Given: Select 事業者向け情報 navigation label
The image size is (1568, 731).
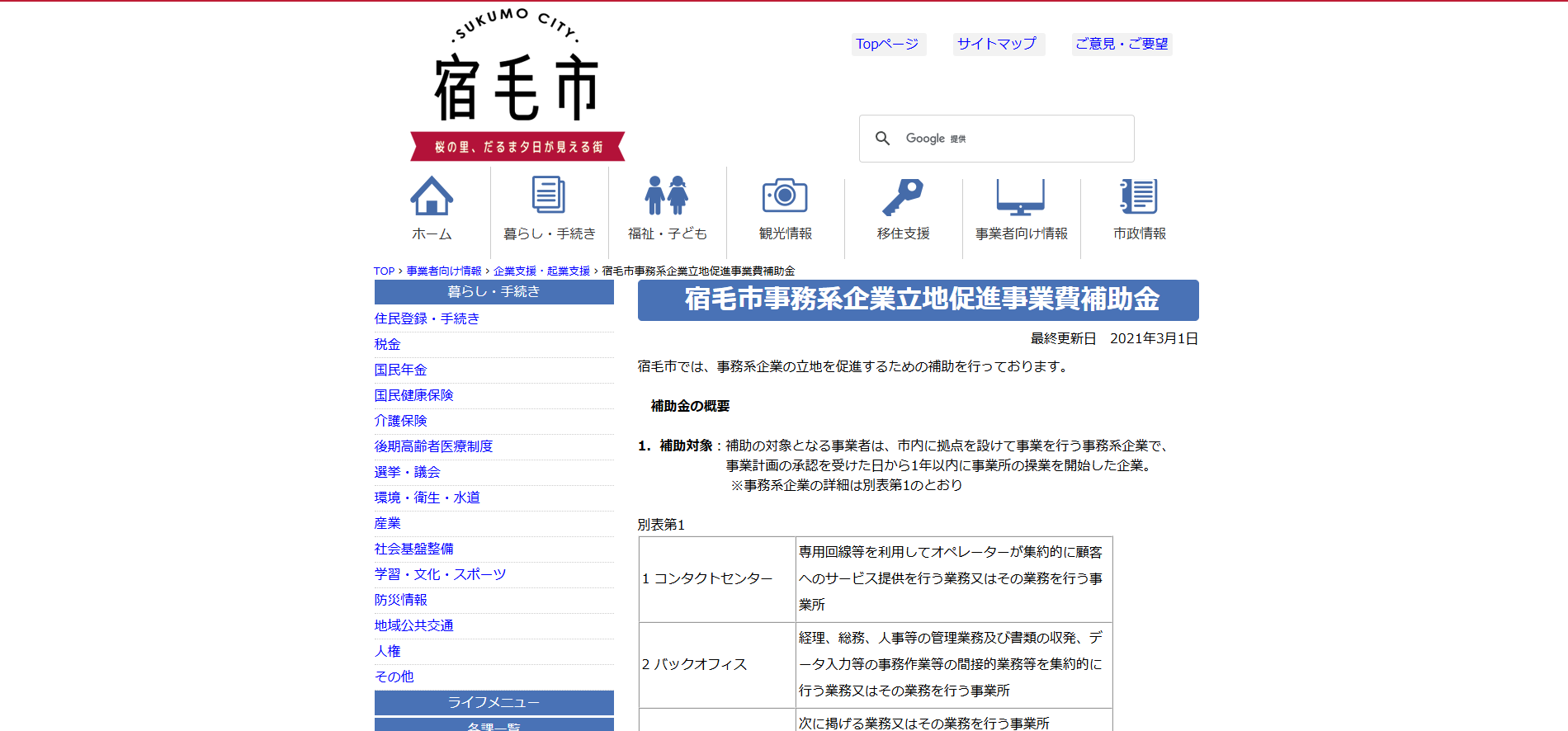Looking at the screenshot, I should 1021,233.
